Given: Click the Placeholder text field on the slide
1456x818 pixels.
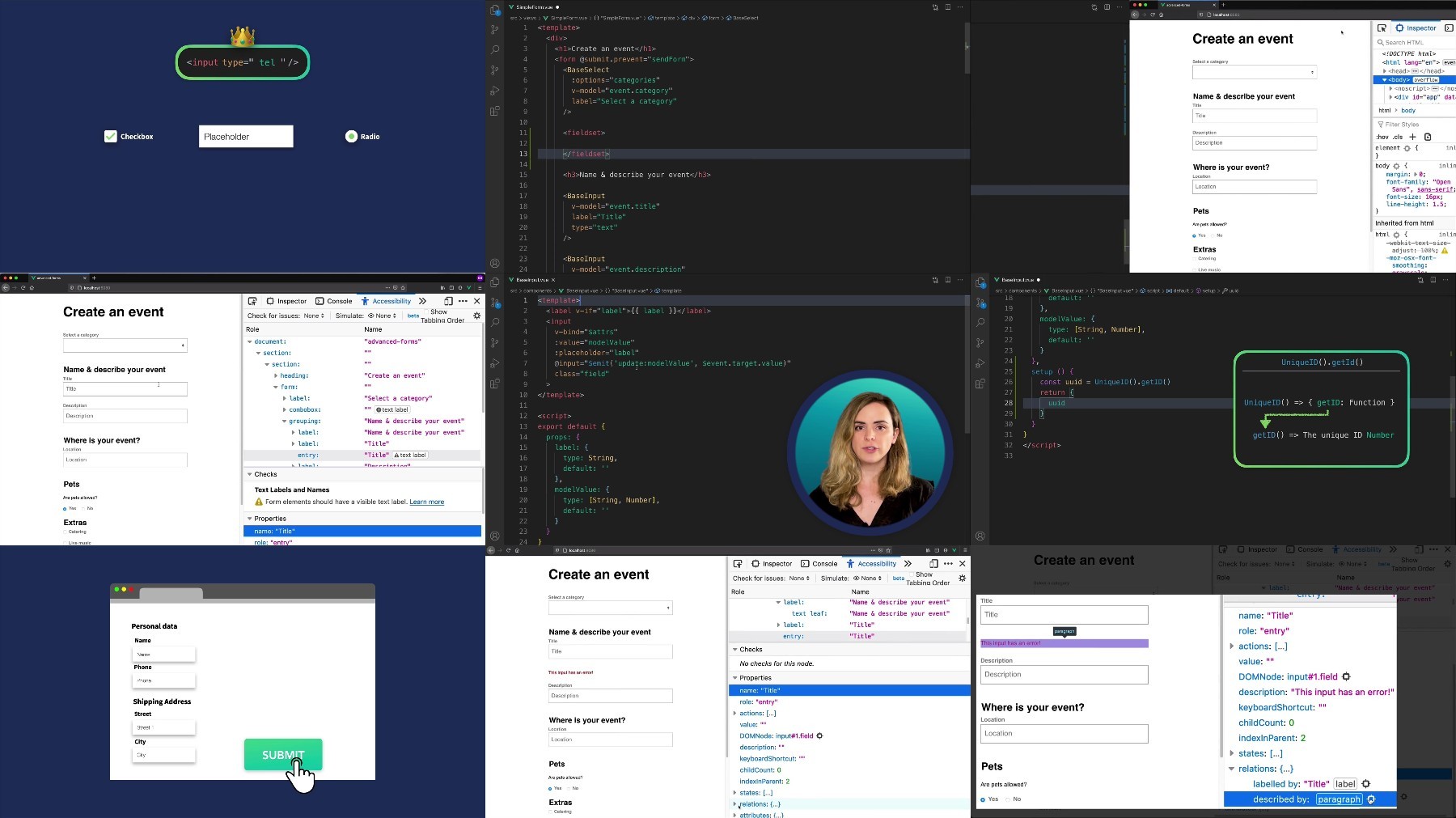Looking at the screenshot, I should [x=246, y=137].
